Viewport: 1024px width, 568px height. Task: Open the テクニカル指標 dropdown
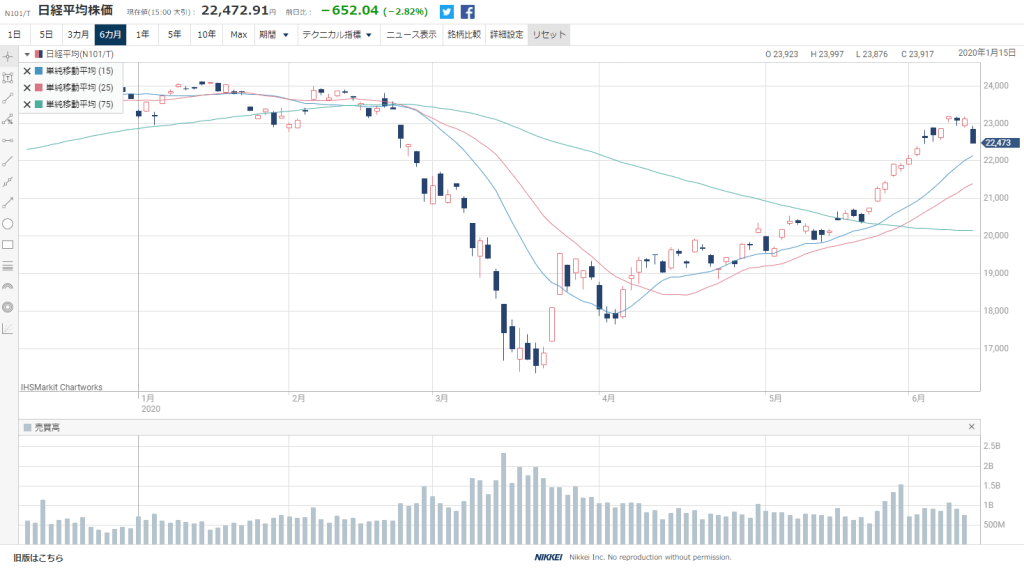[x=334, y=35]
